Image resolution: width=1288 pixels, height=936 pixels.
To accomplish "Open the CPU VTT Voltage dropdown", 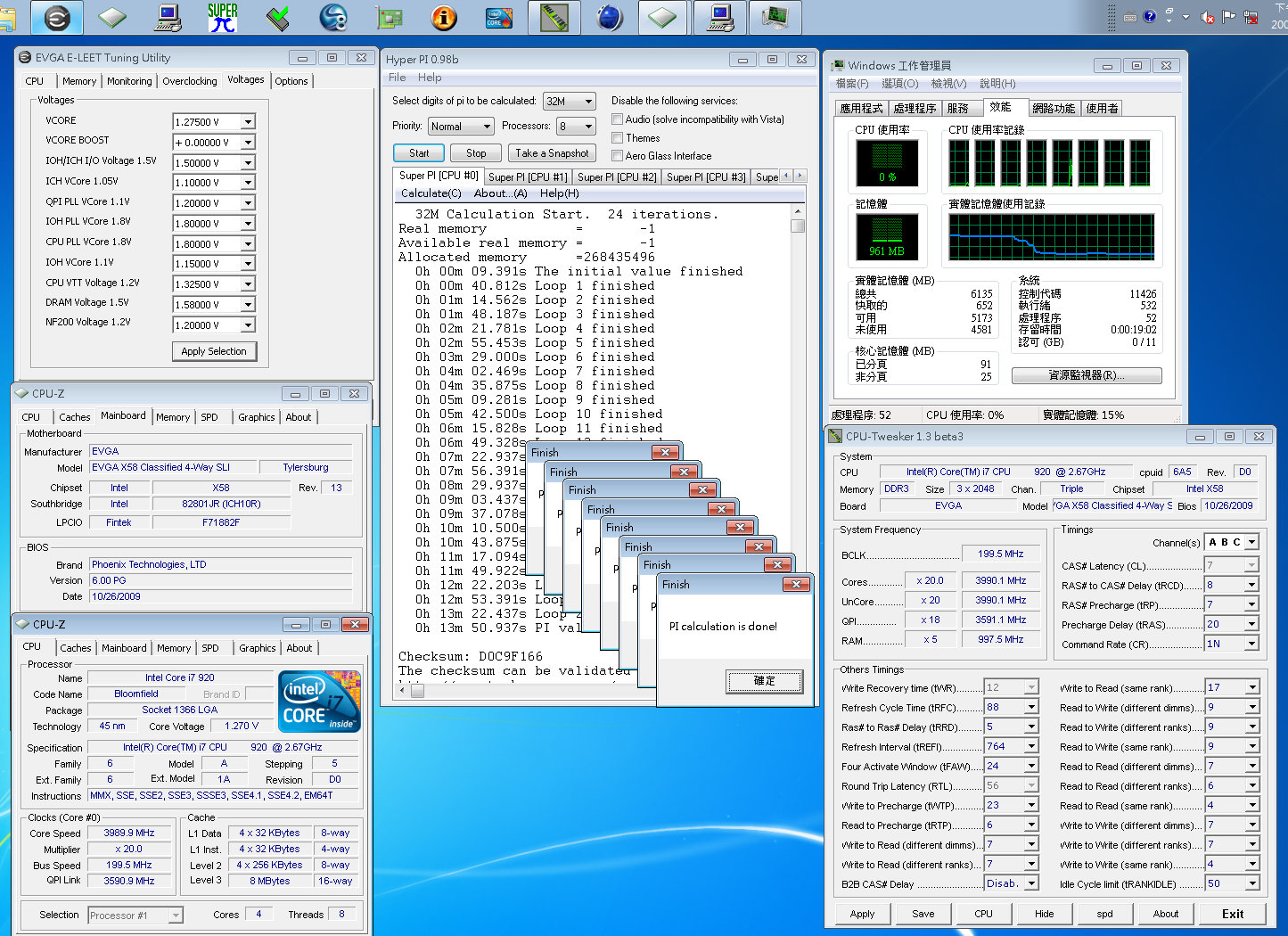I will [x=248, y=284].
